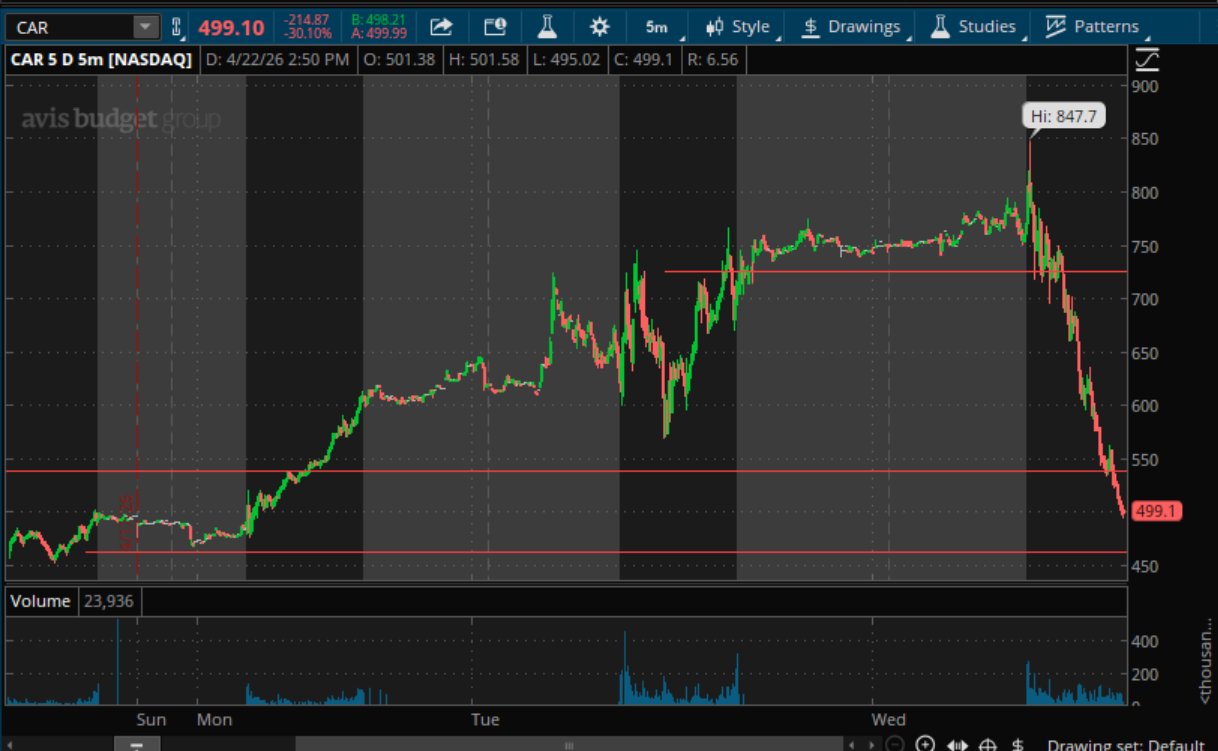
Task: Open the flask-shaped quick study icon
Action: coord(546,27)
